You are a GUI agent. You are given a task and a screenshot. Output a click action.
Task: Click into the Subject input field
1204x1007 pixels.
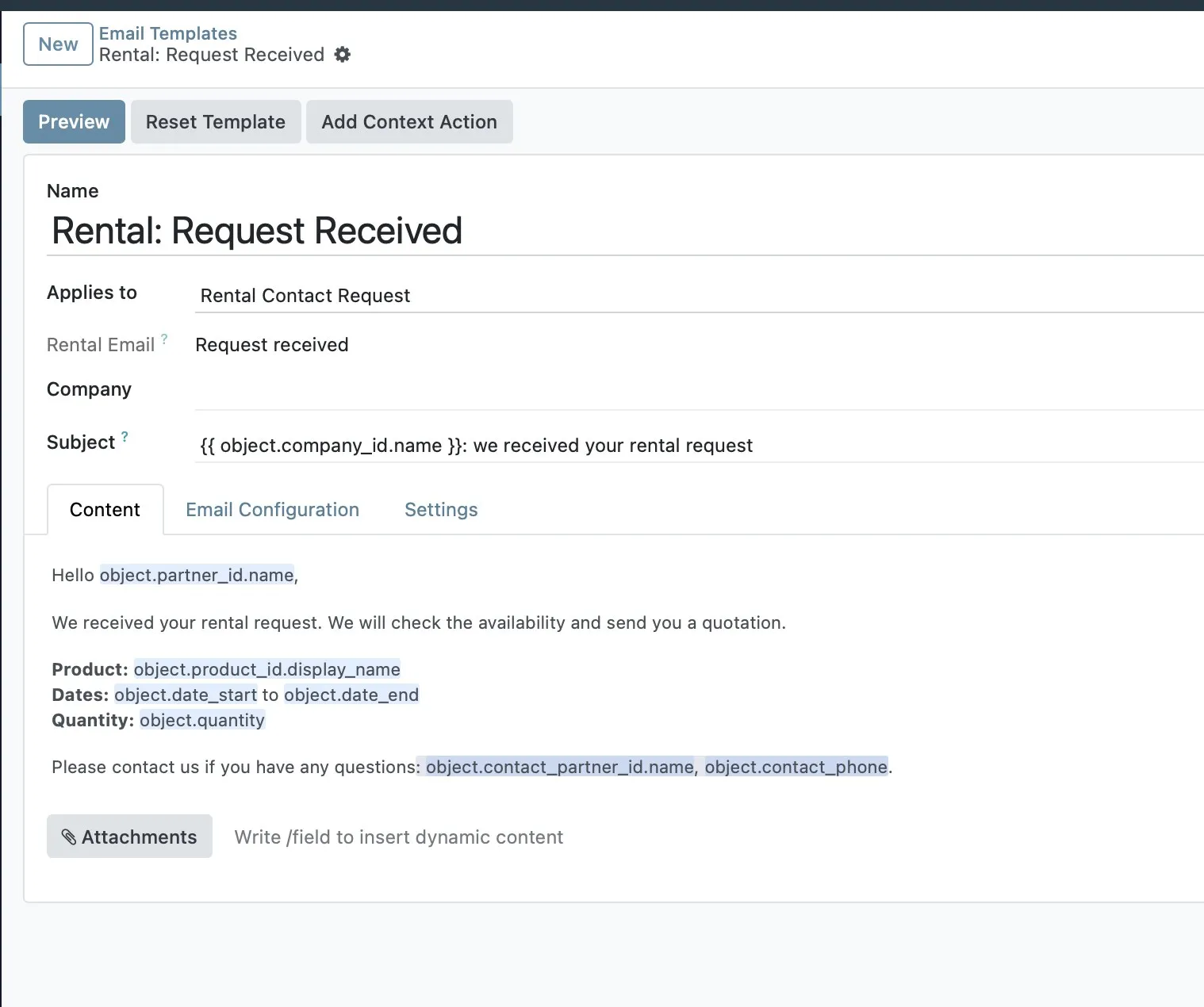coord(700,446)
